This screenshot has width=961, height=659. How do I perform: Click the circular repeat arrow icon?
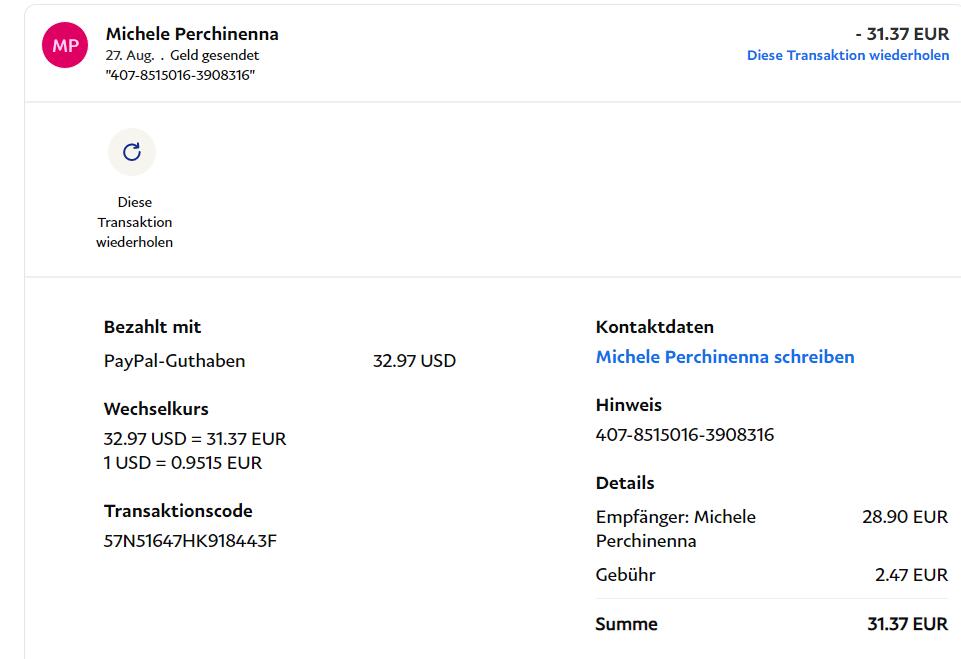coord(132,152)
